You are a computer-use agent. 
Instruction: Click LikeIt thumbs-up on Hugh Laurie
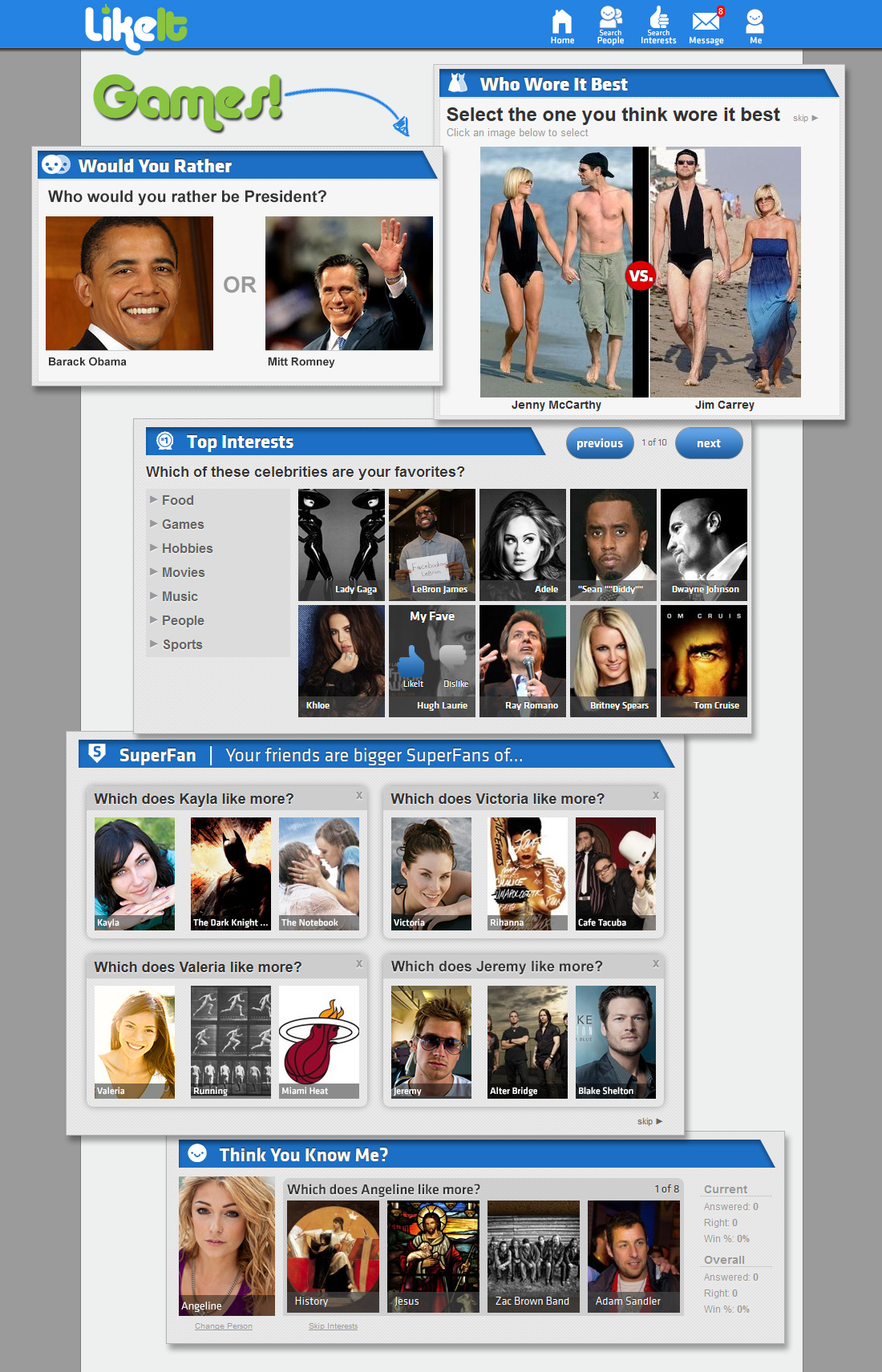tap(412, 665)
